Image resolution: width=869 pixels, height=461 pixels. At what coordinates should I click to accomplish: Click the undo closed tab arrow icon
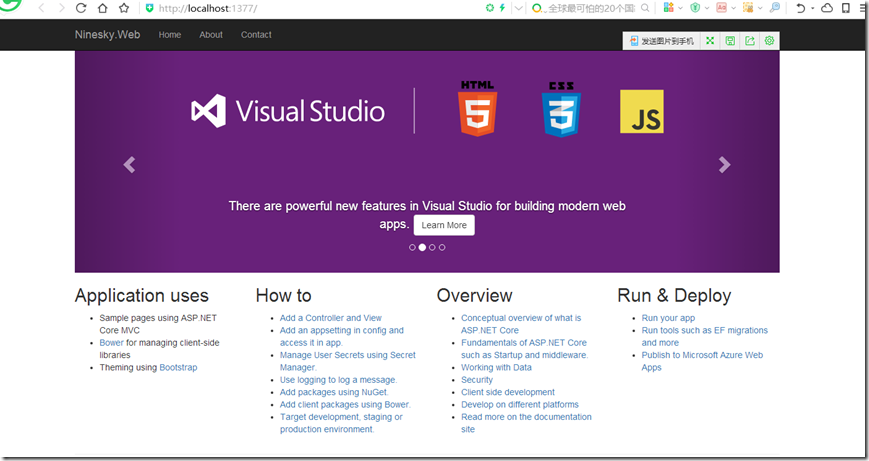pos(800,8)
